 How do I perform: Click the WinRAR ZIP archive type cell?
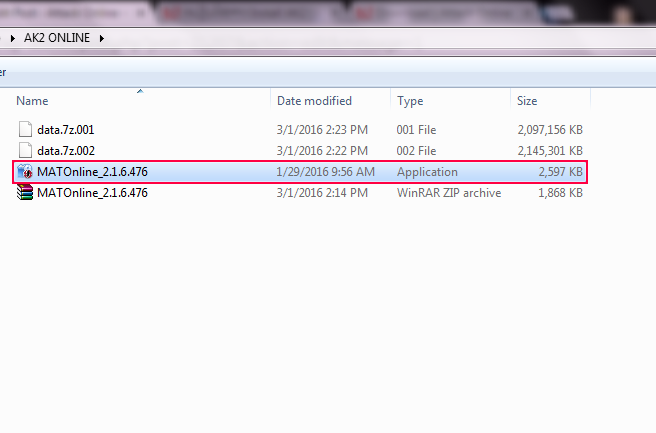point(449,193)
